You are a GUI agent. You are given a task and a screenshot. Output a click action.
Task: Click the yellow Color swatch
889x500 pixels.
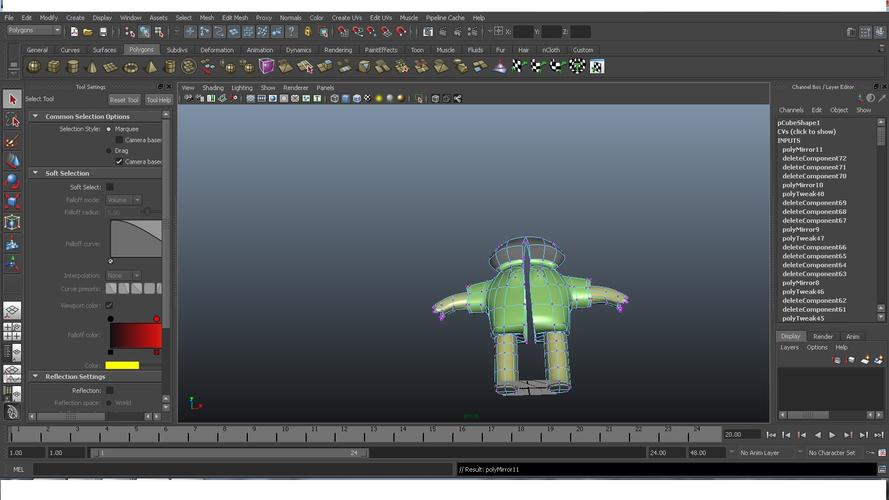[x=122, y=365]
